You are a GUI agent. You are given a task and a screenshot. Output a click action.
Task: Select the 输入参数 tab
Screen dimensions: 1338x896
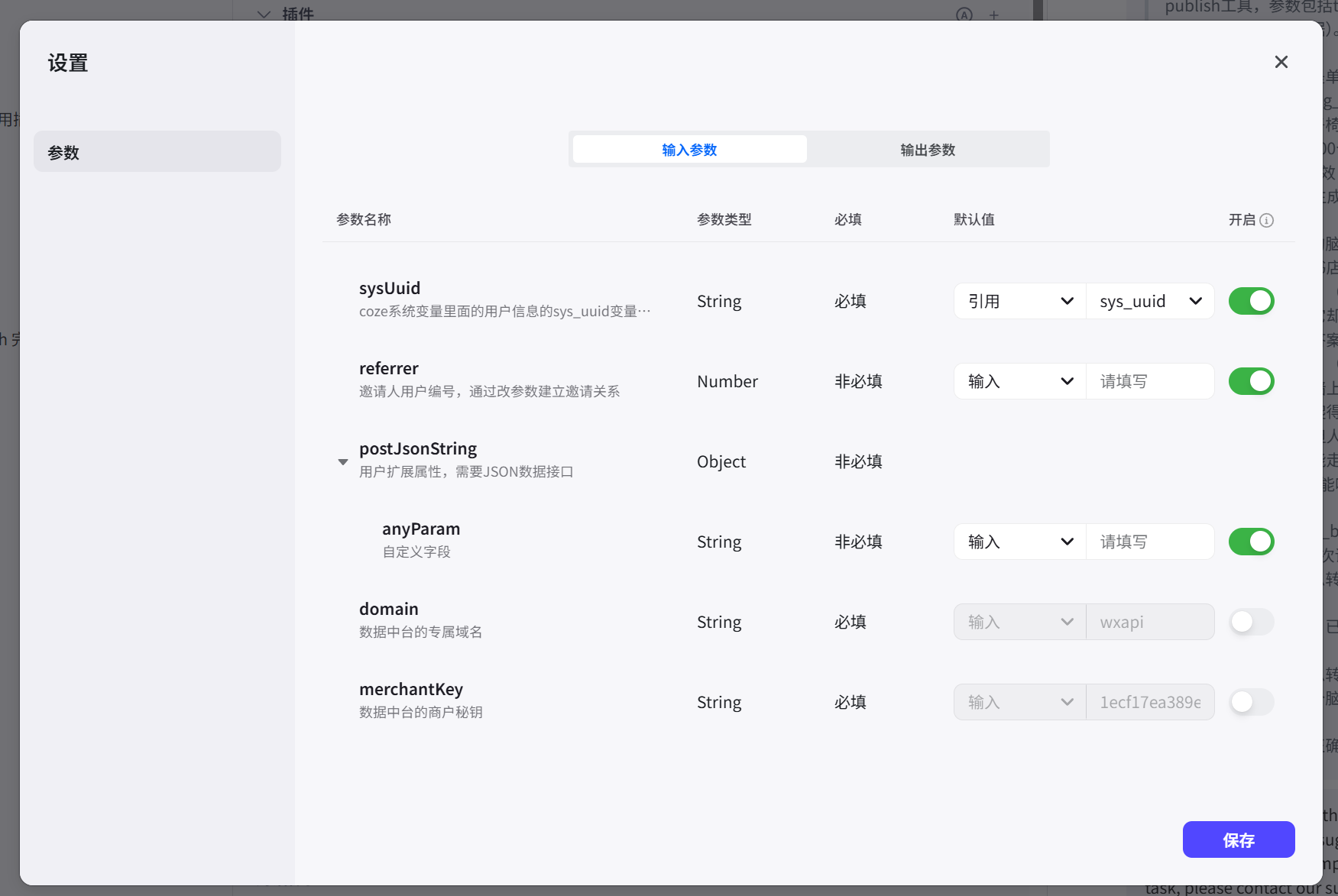point(688,150)
